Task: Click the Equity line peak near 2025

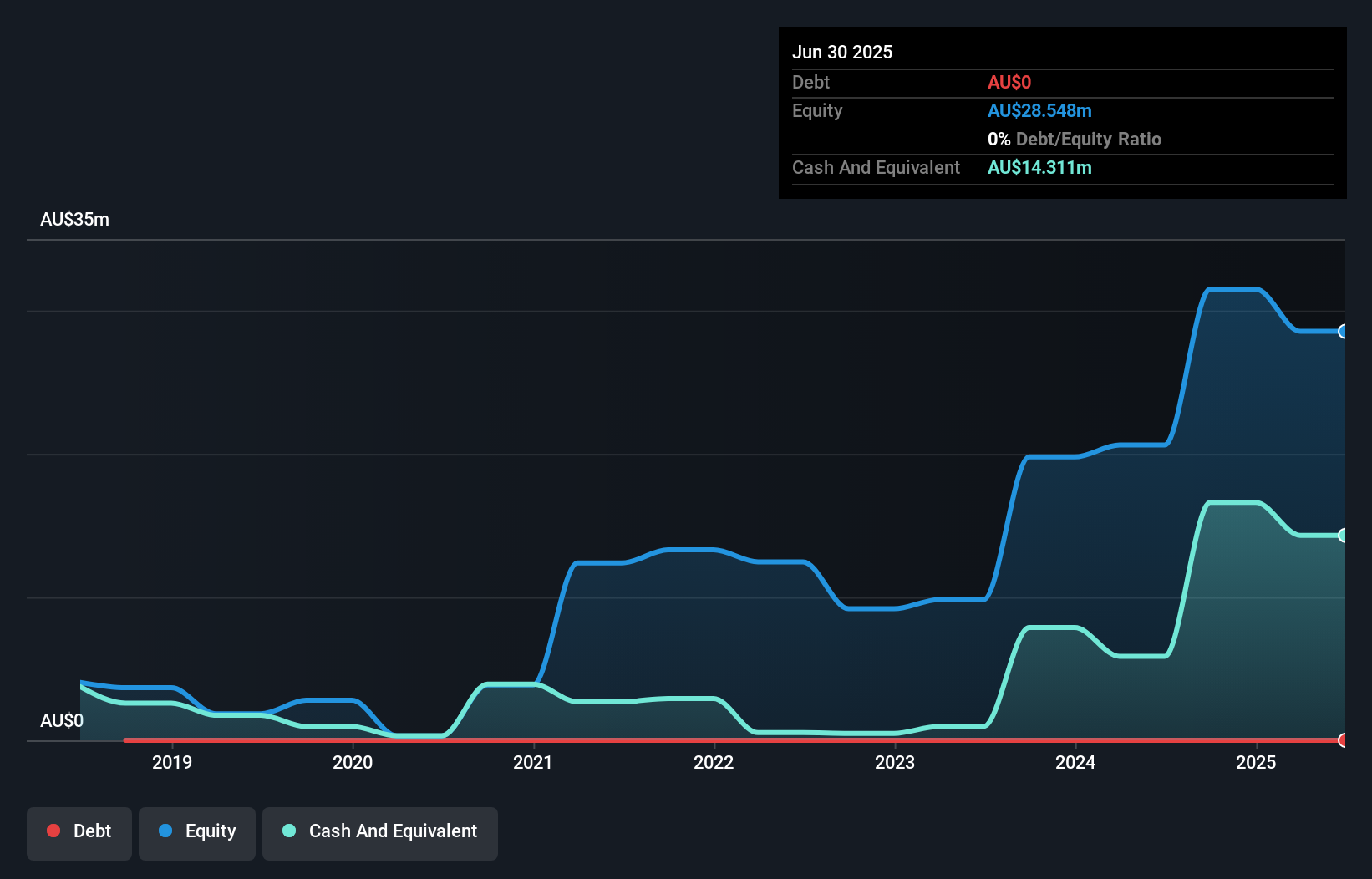Action: point(1232,288)
